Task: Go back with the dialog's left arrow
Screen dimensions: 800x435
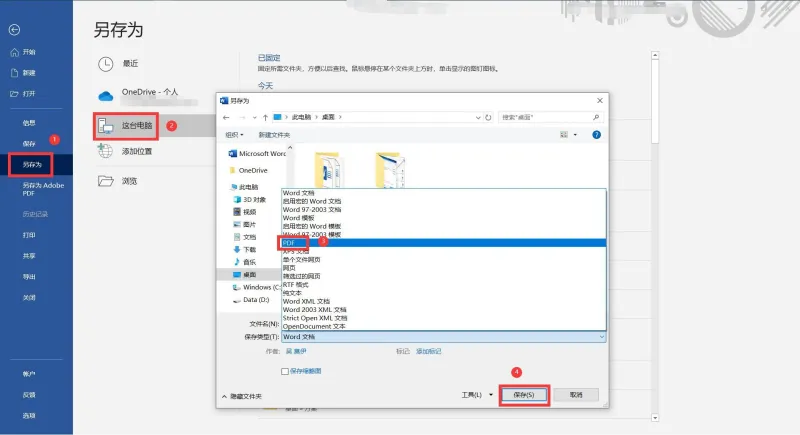Action: coord(226,117)
